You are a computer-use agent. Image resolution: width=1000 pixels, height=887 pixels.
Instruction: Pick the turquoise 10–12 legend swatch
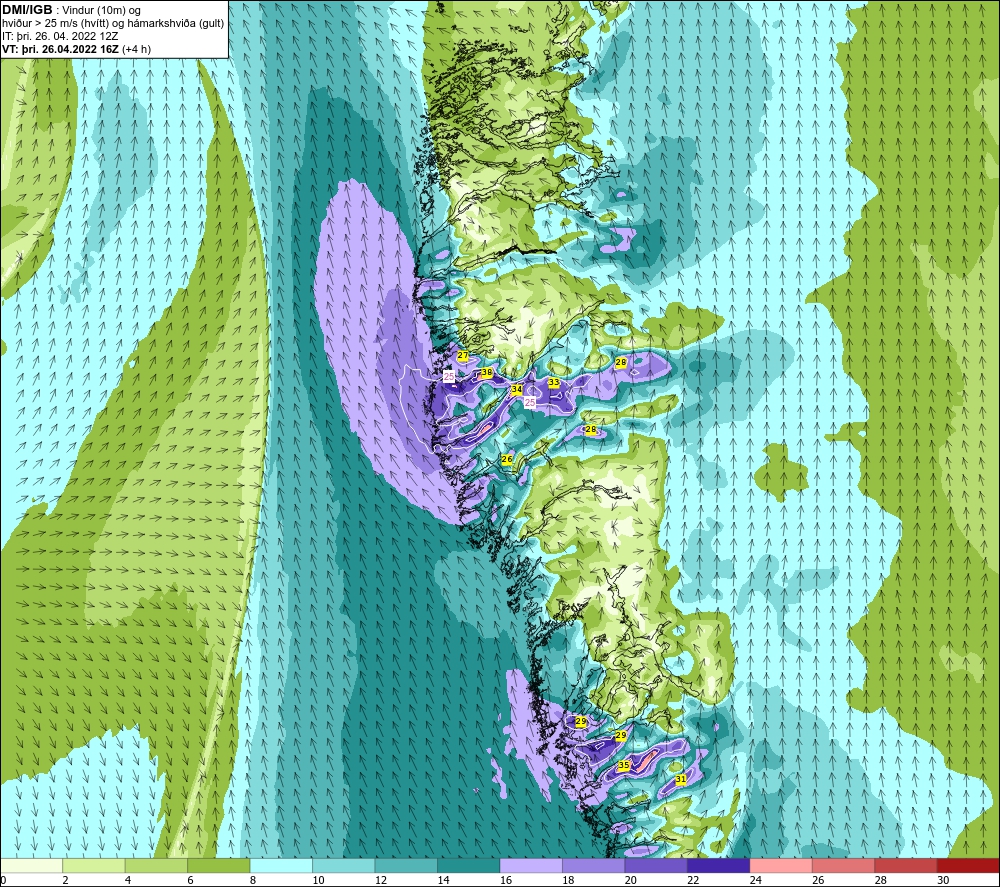tap(344, 865)
